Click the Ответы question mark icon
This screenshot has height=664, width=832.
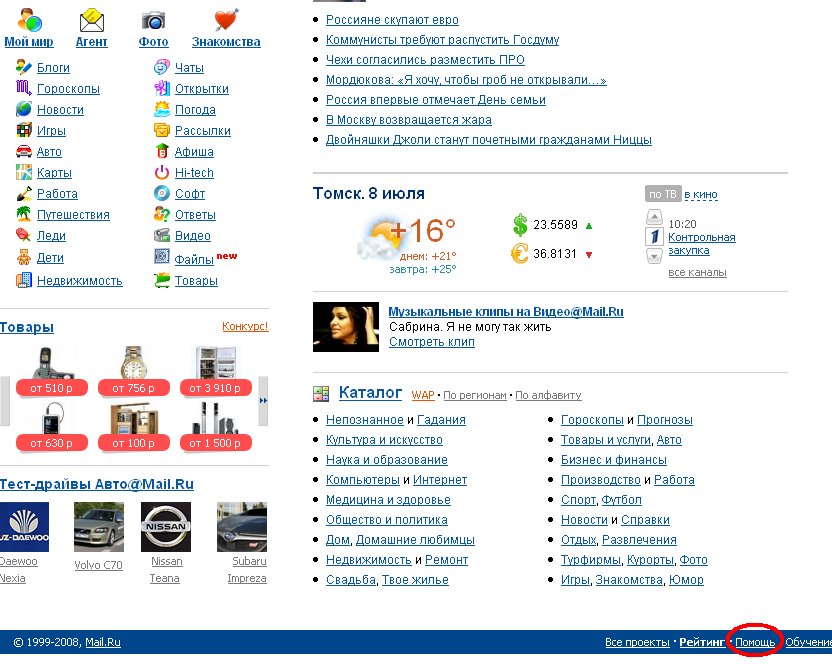tap(162, 214)
